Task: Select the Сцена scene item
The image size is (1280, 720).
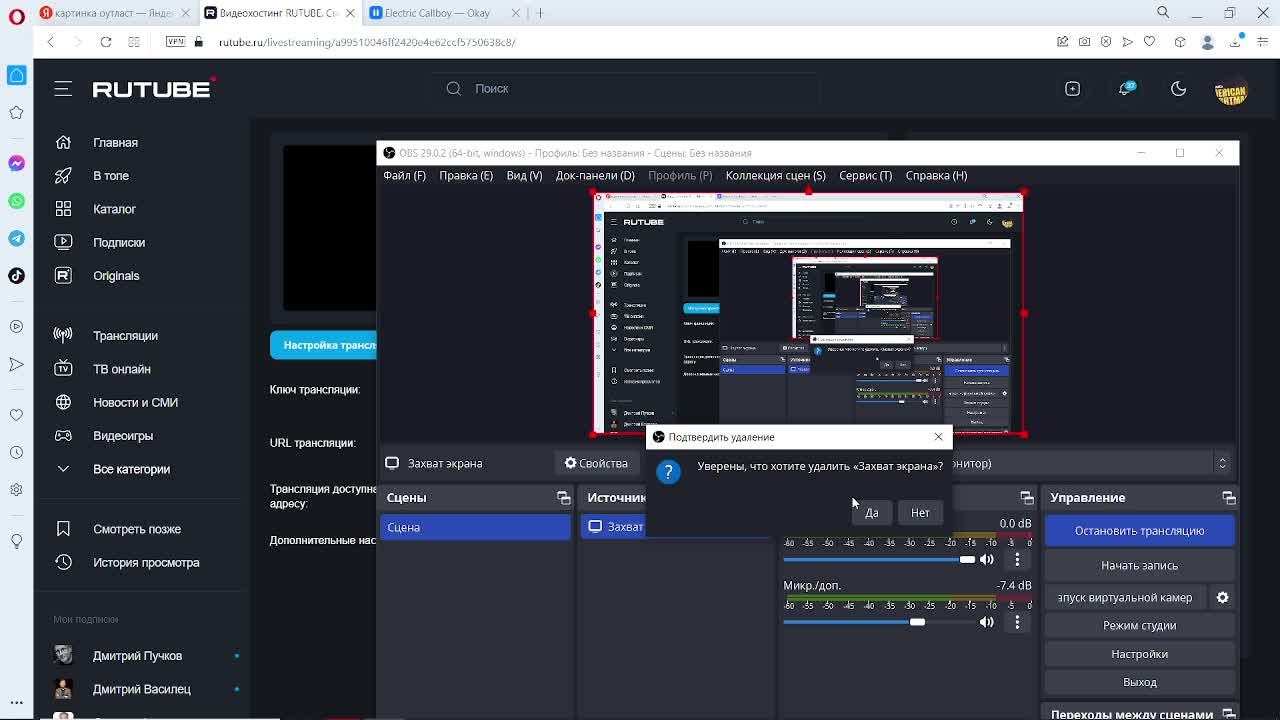Action: click(475, 527)
